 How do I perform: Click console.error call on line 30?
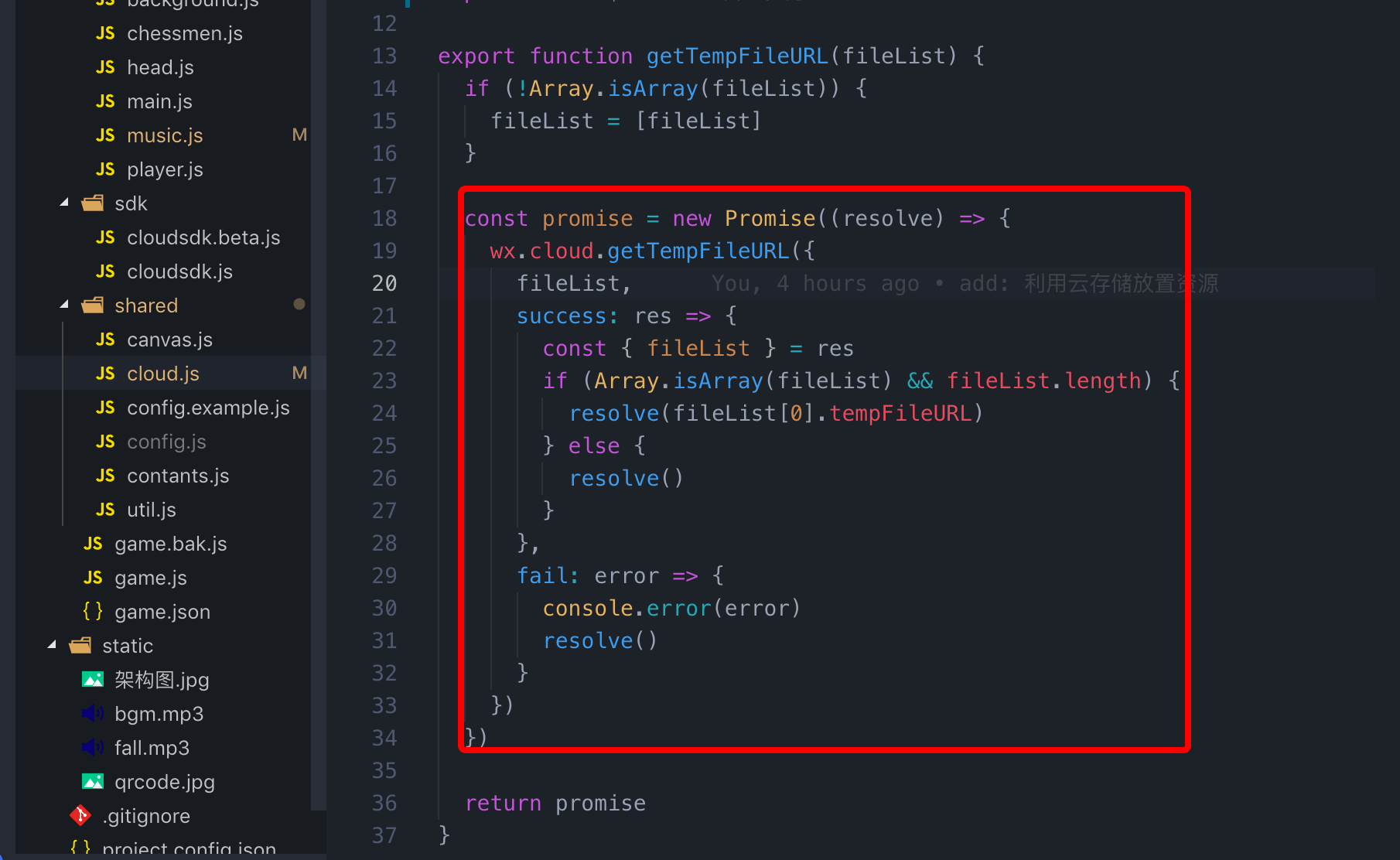coord(671,608)
